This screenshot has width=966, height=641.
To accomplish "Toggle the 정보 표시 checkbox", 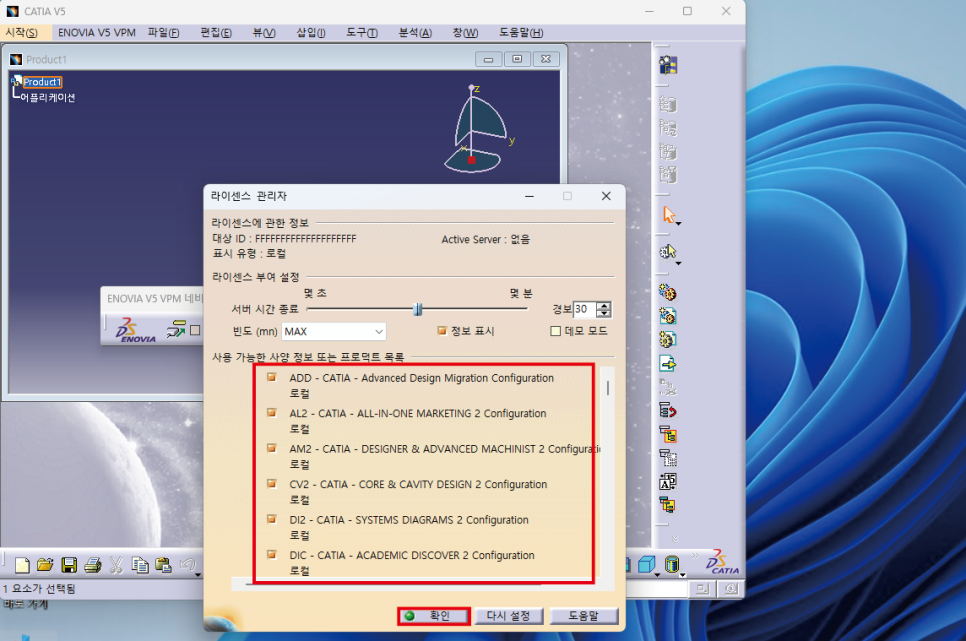I will click(x=441, y=331).
